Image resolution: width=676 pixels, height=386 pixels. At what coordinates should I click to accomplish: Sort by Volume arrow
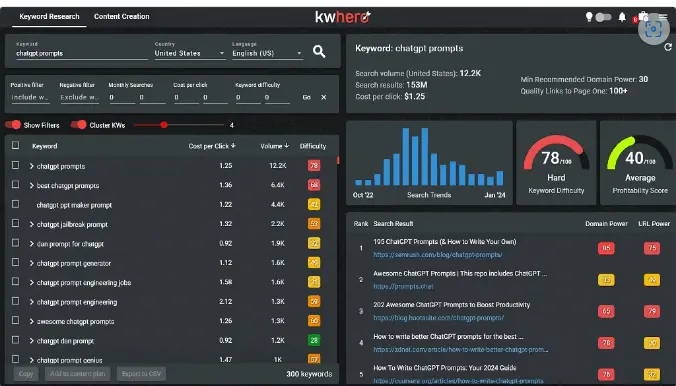(286, 146)
